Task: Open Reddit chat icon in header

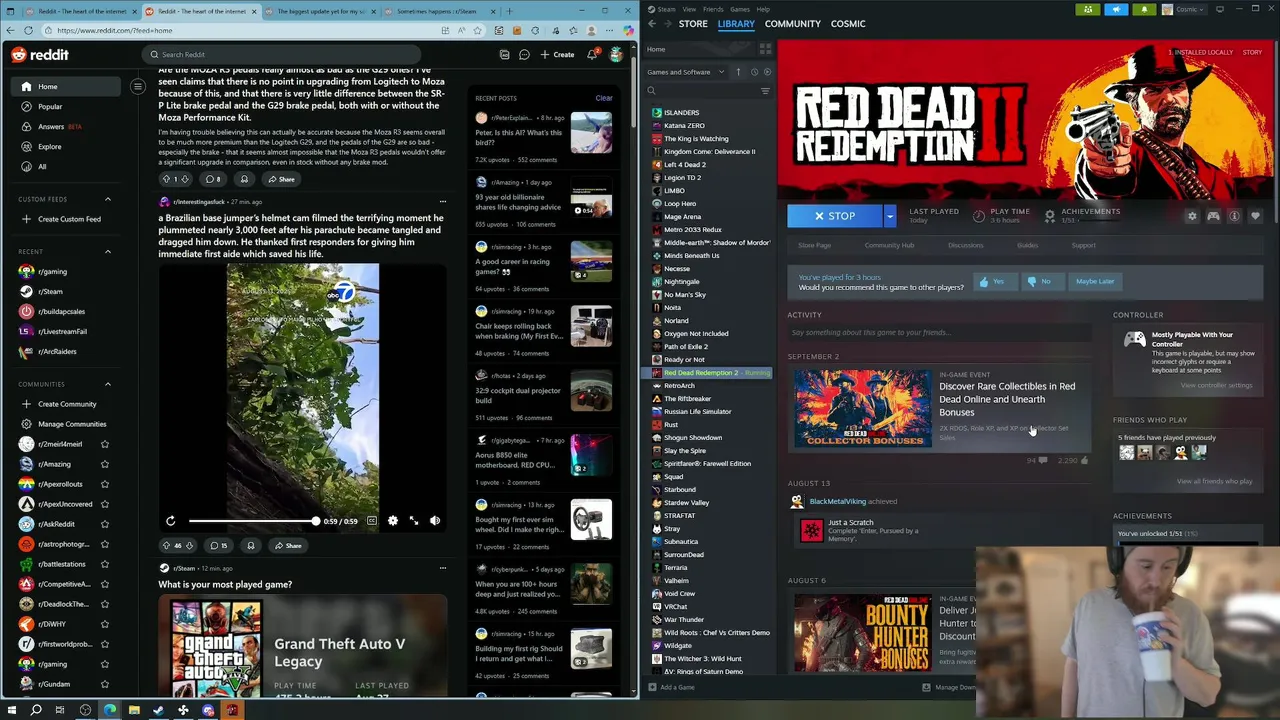Action: pyautogui.click(x=524, y=55)
